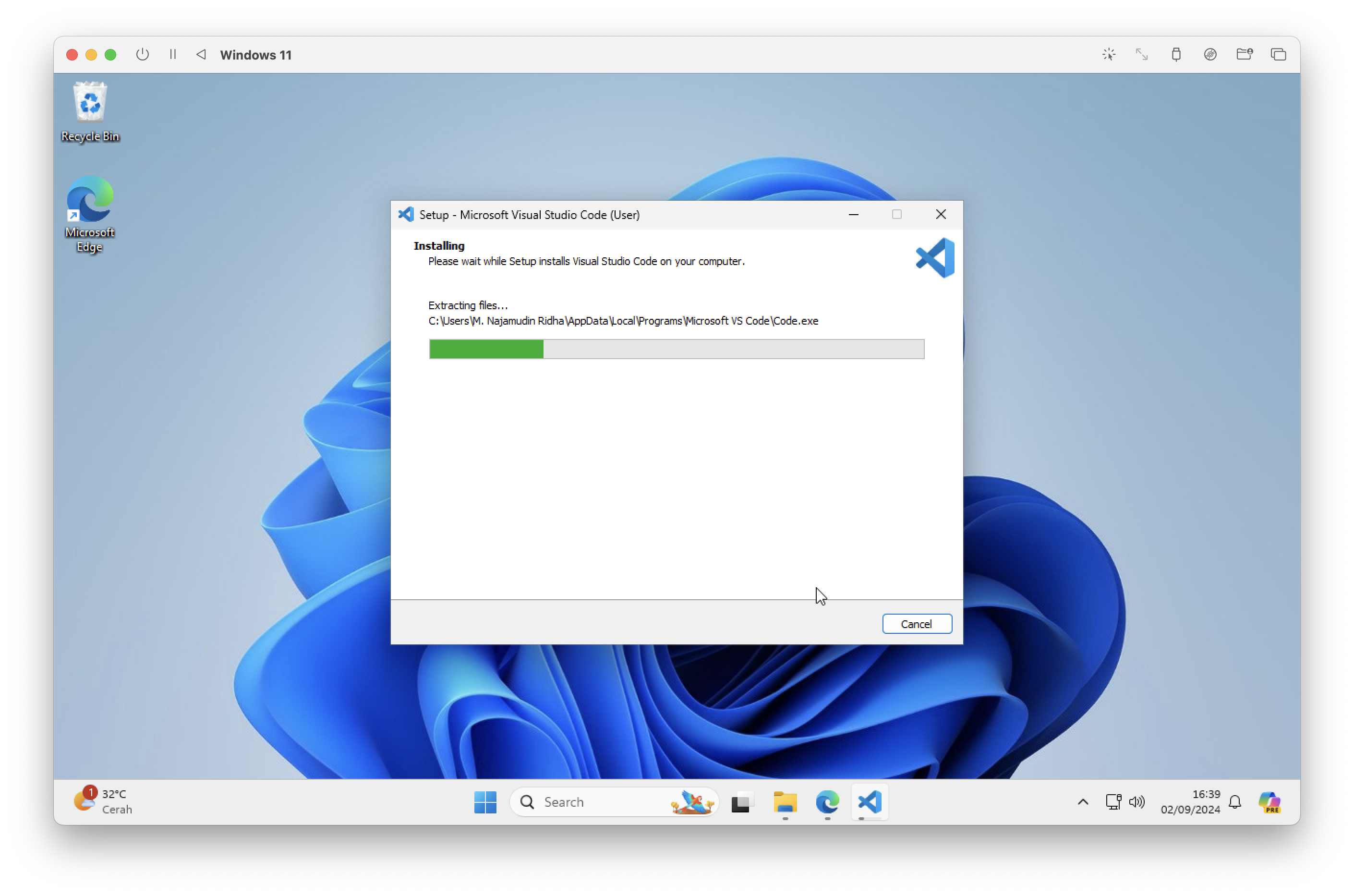Click the VS Code logo in setup title bar

(406, 214)
